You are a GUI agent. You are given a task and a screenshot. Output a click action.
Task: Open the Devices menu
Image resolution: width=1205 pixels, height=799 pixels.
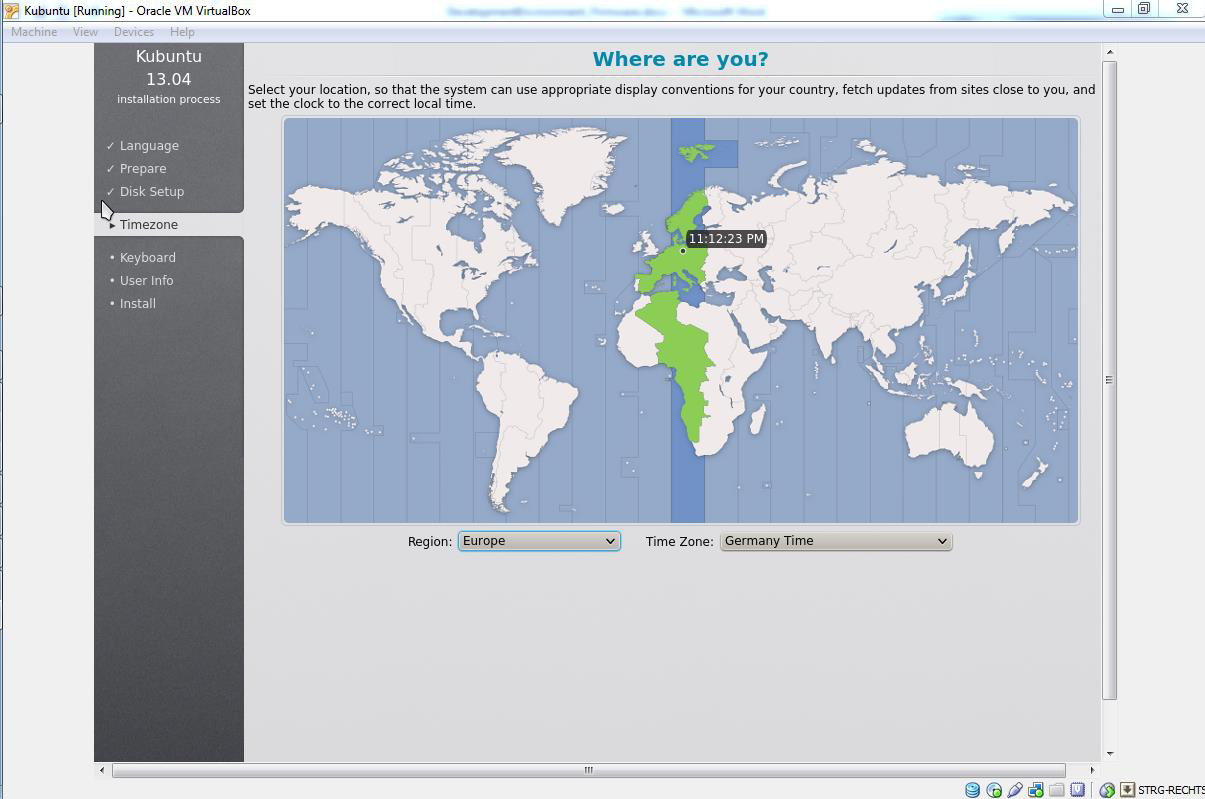[133, 32]
